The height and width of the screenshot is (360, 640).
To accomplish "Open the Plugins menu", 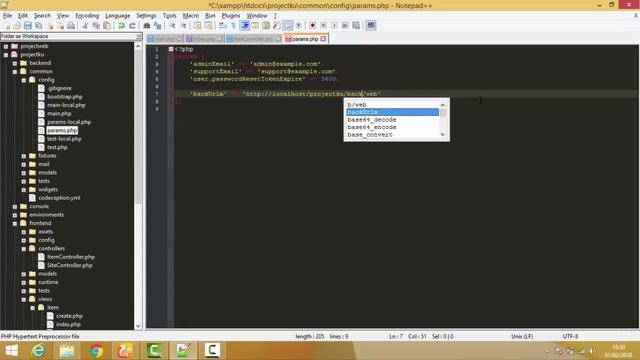I will (231, 16).
